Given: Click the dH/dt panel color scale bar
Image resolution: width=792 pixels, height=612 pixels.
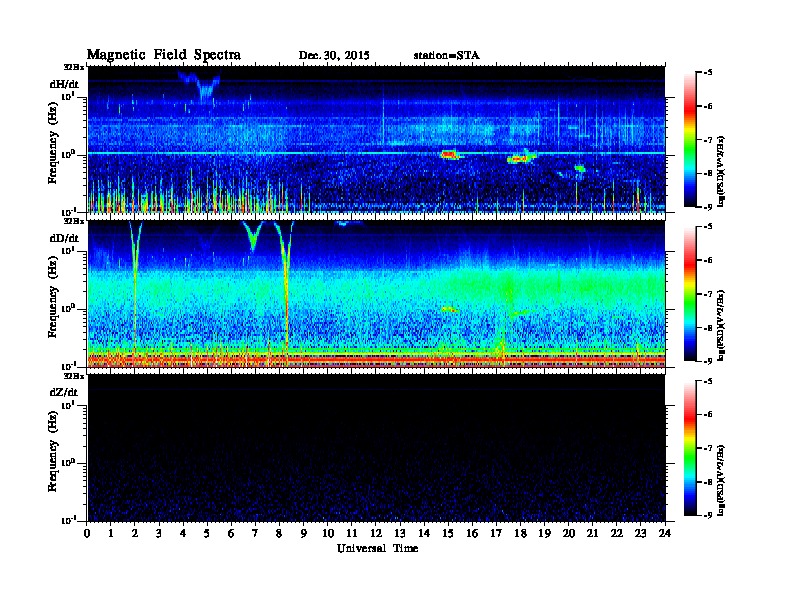Looking at the screenshot, I should 689,139.
